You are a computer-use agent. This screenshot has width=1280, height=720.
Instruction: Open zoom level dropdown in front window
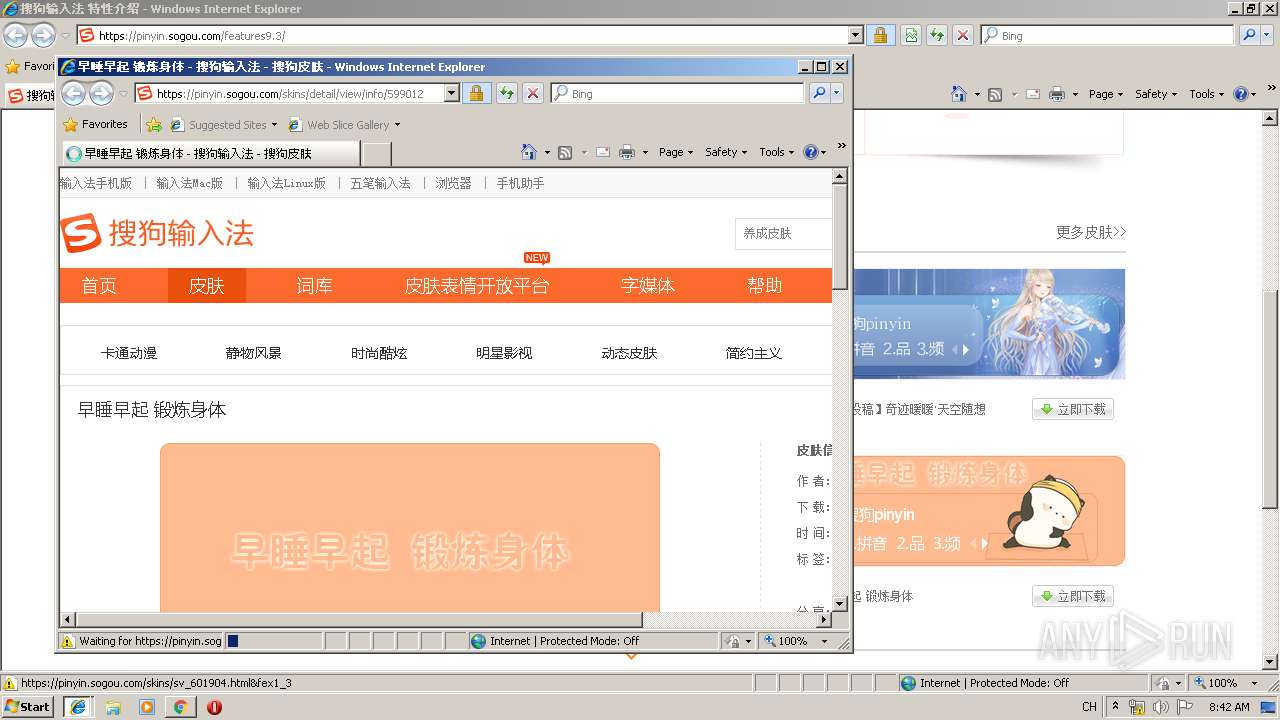(824, 641)
